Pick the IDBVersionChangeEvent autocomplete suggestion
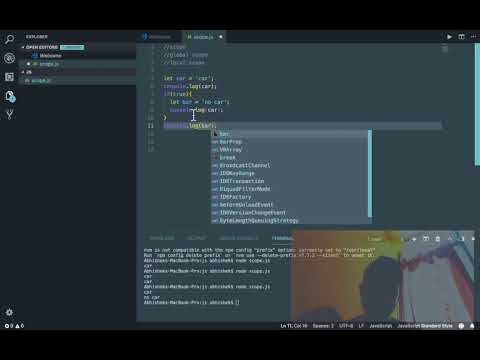 [x=289, y=213]
